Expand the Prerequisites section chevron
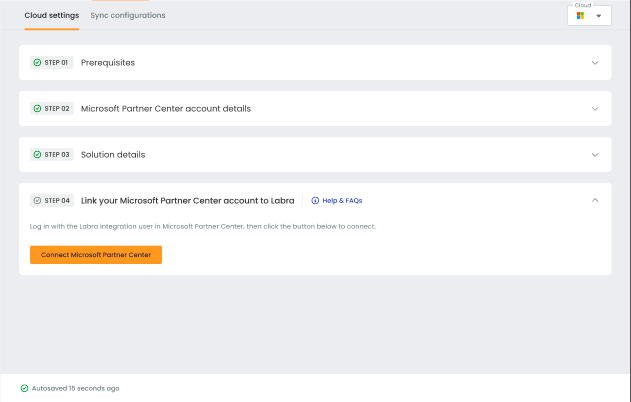631x402 pixels. tap(595, 62)
